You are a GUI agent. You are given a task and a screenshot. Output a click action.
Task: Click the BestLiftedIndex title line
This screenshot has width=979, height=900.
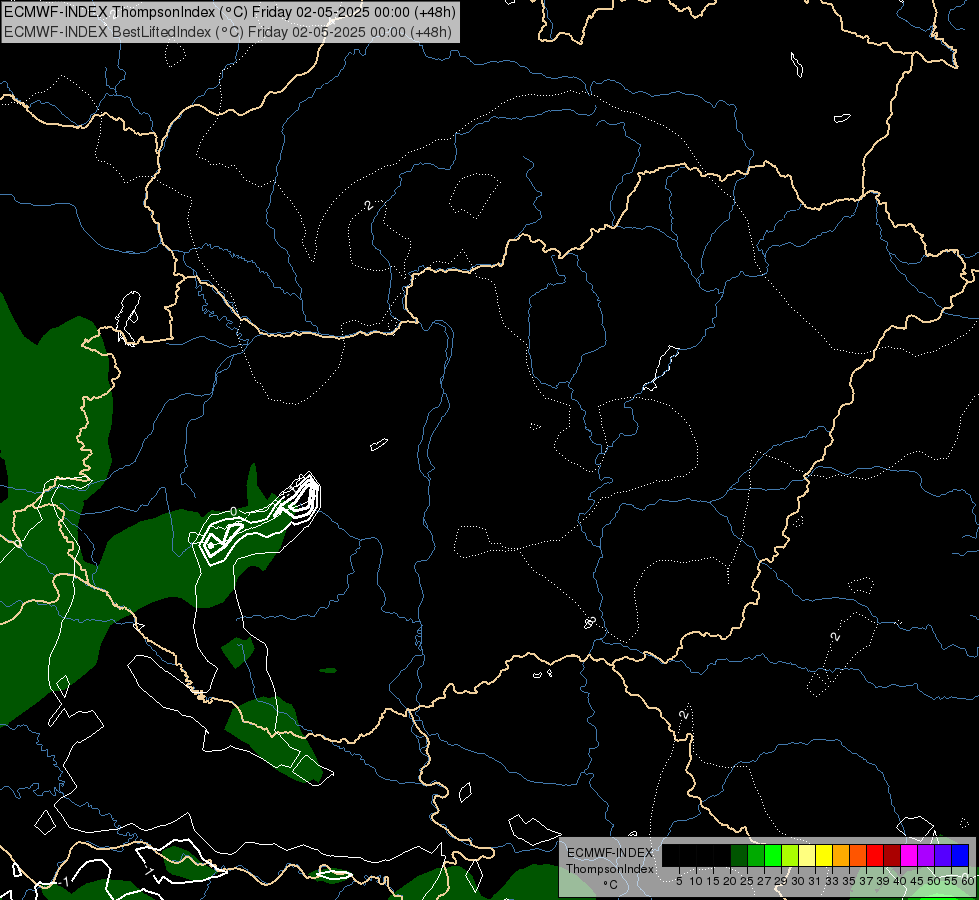(x=228, y=32)
